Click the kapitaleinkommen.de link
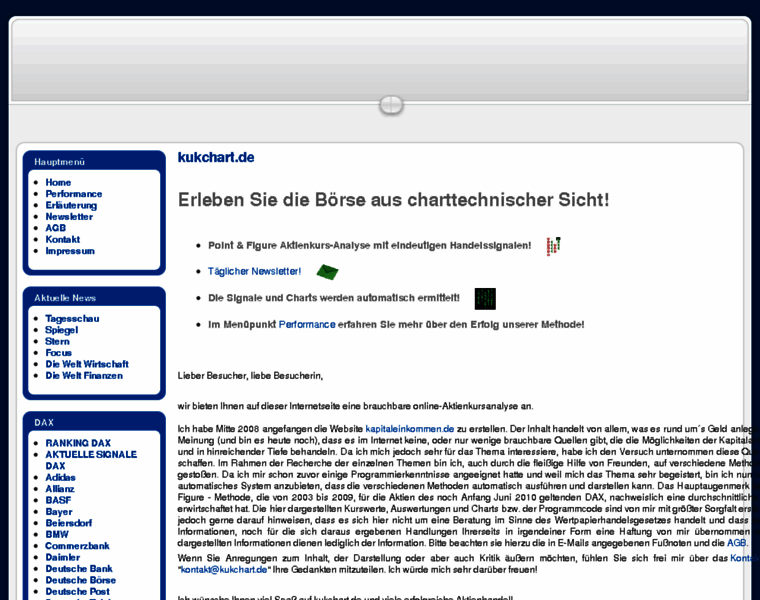The image size is (760, 600). [409, 428]
